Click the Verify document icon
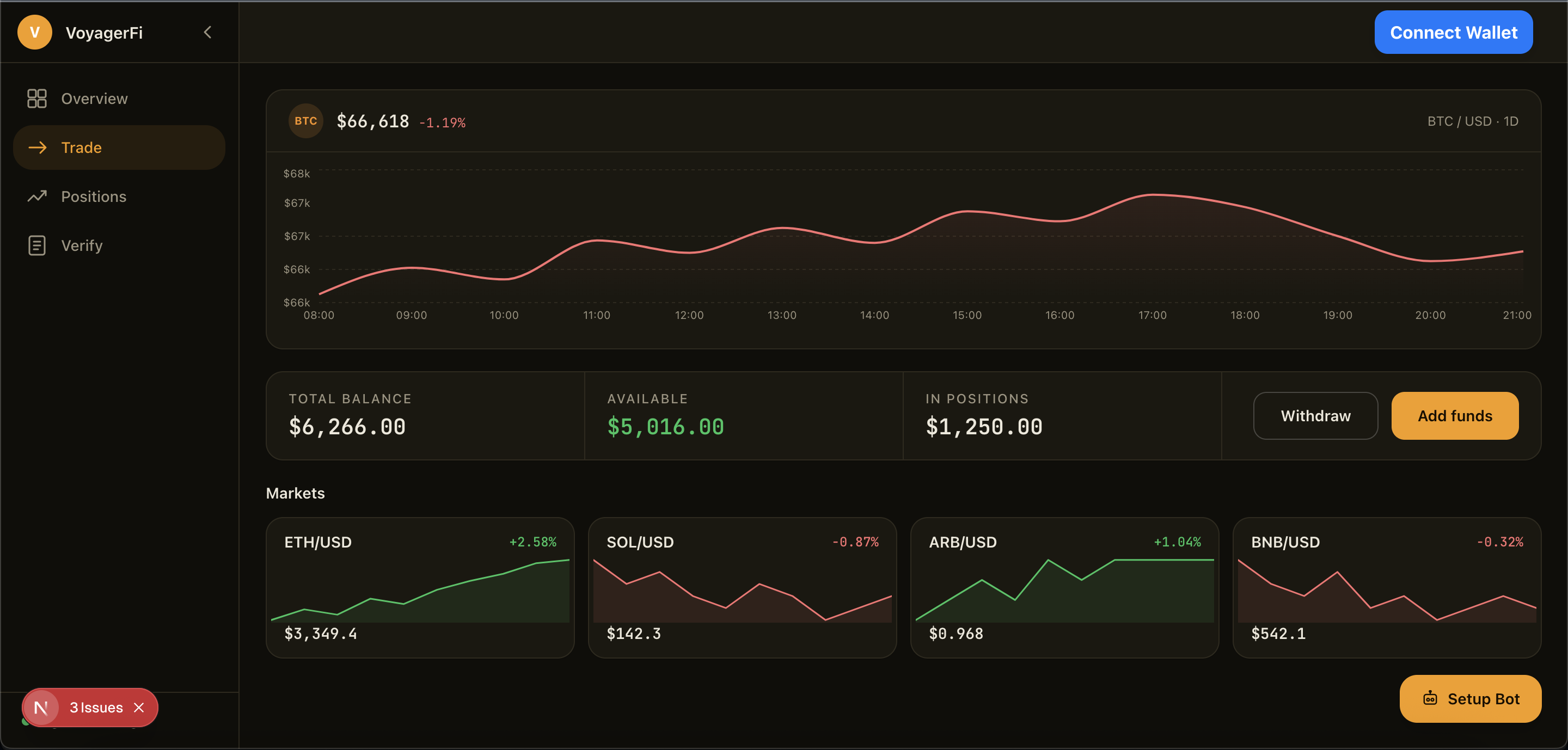Image resolution: width=1568 pixels, height=750 pixels. (36, 245)
